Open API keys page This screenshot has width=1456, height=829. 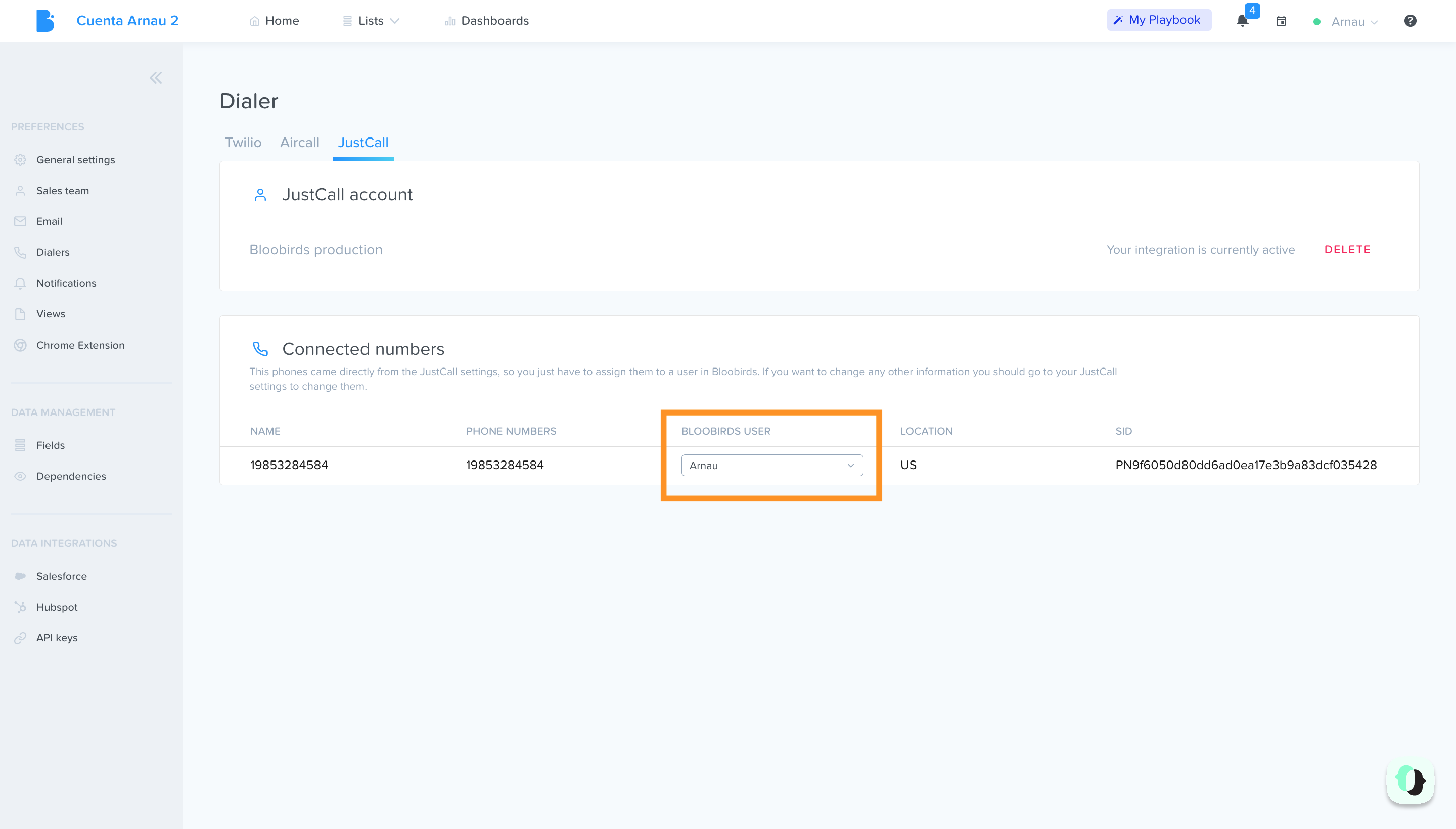pyautogui.click(x=57, y=638)
